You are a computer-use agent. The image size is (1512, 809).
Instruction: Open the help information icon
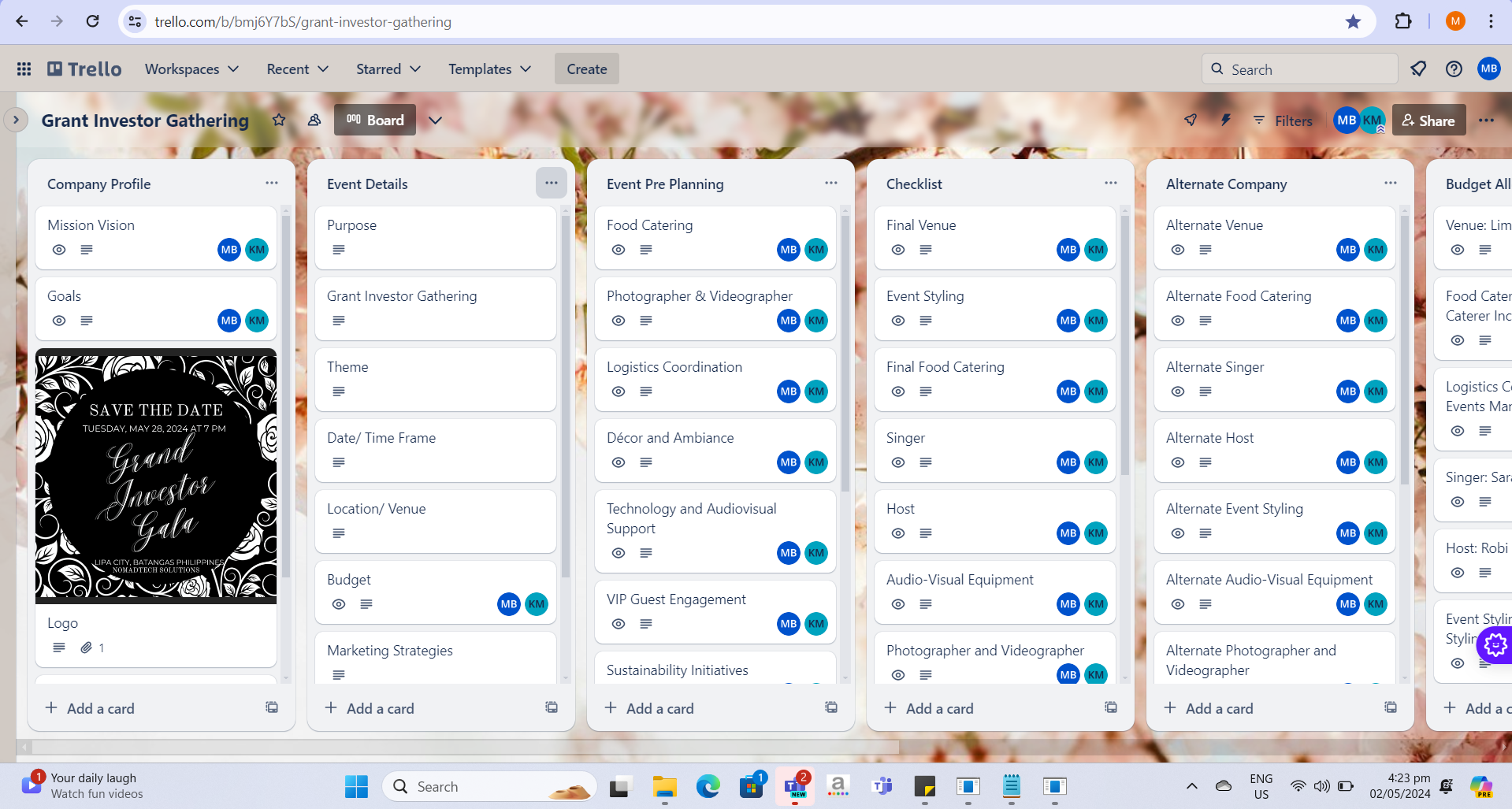1454,69
